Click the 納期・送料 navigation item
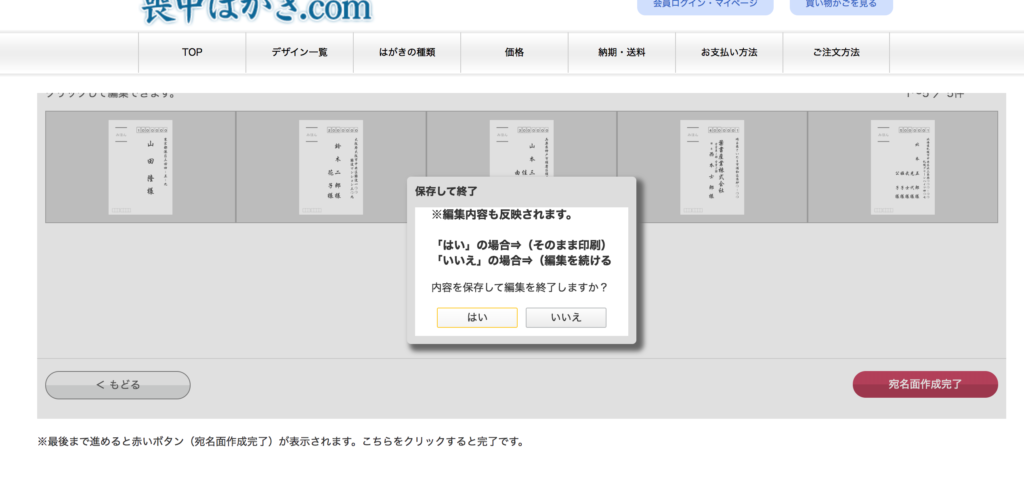 621,52
